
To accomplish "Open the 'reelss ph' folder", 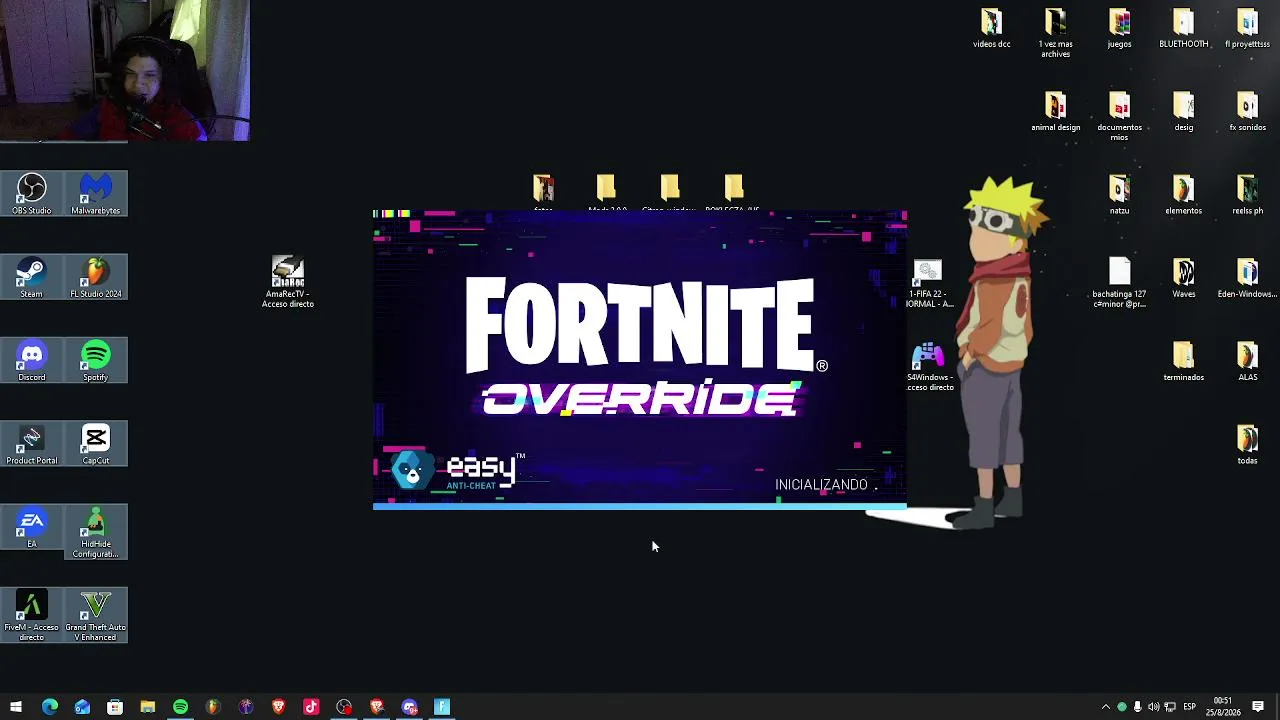I will click(1247, 195).
